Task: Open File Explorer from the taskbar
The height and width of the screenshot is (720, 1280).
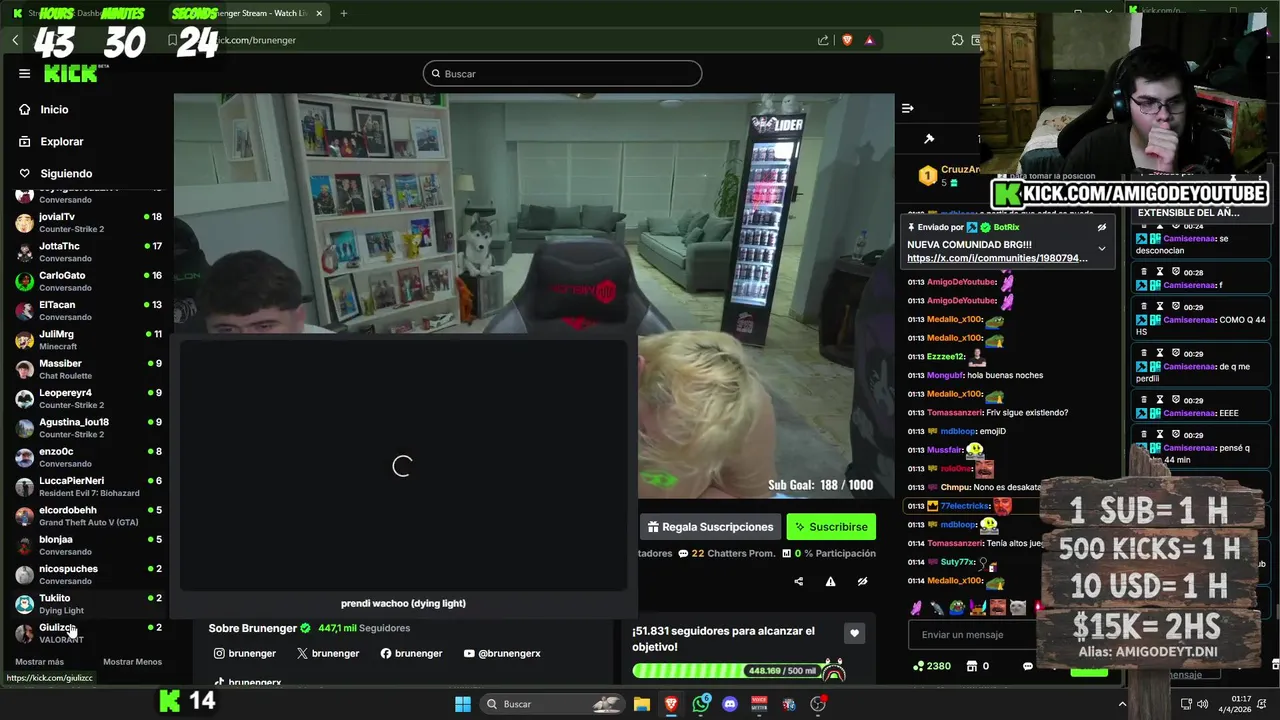Action: [x=642, y=704]
